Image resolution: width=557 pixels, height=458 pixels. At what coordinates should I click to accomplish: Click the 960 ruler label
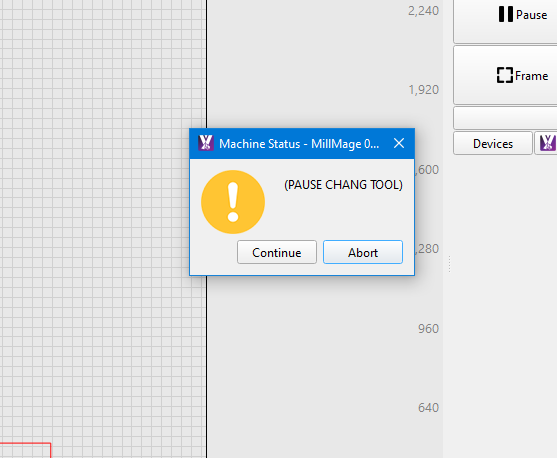point(428,329)
